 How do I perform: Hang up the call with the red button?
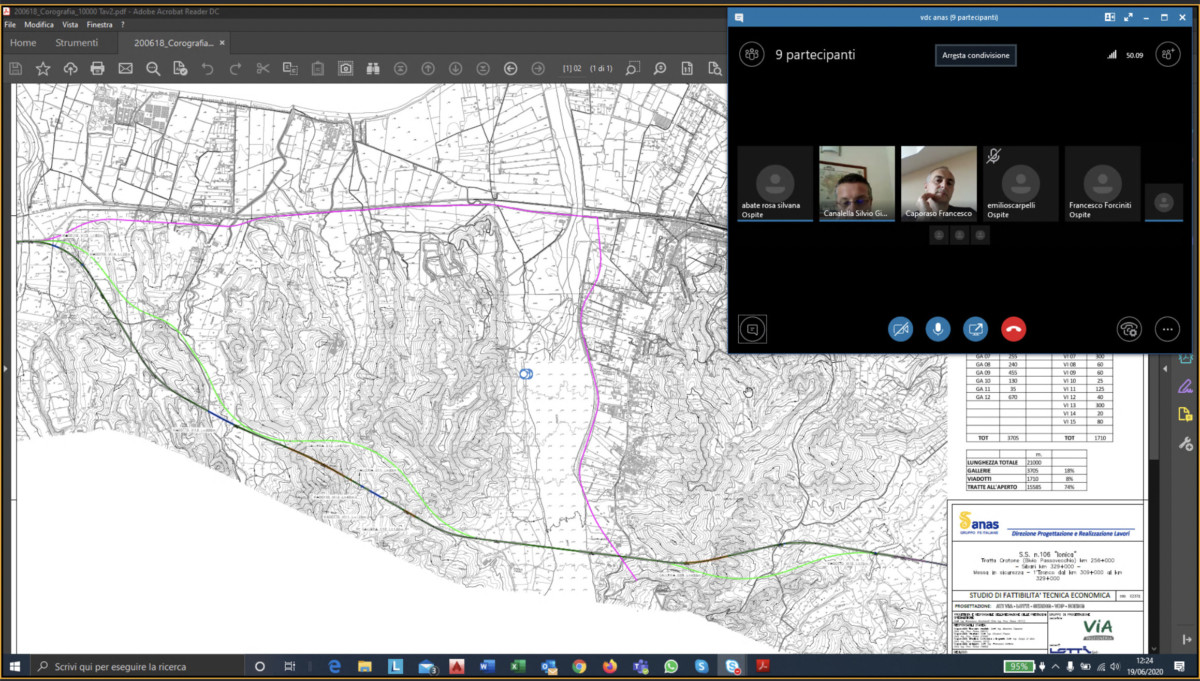click(x=1013, y=328)
